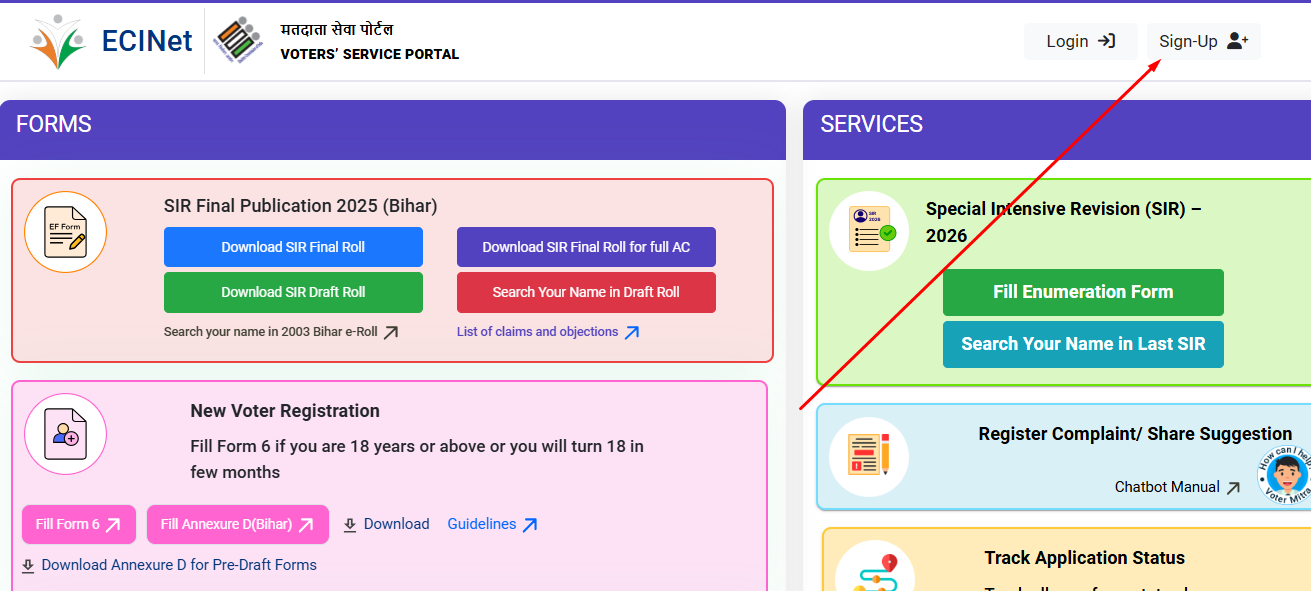This screenshot has height=591, width=1311.
Task: Open the Voter Mitra chatbot avatar
Action: [x=1284, y=474]
